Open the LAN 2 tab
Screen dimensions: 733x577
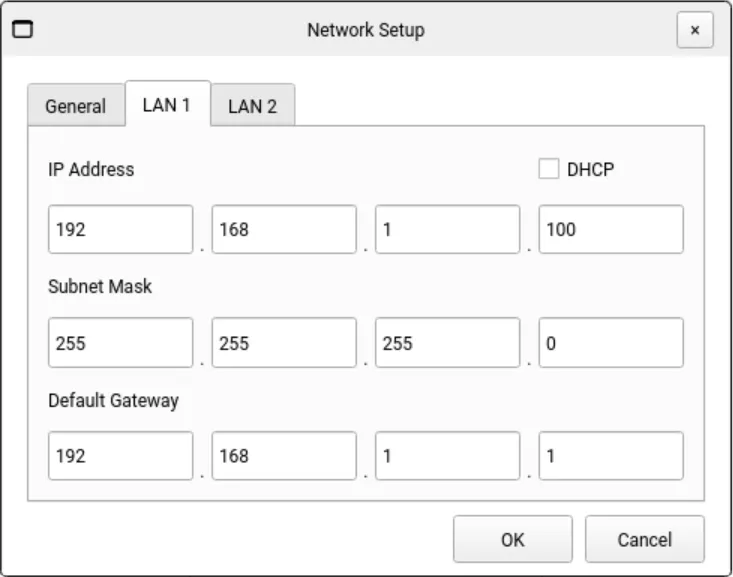252,106
